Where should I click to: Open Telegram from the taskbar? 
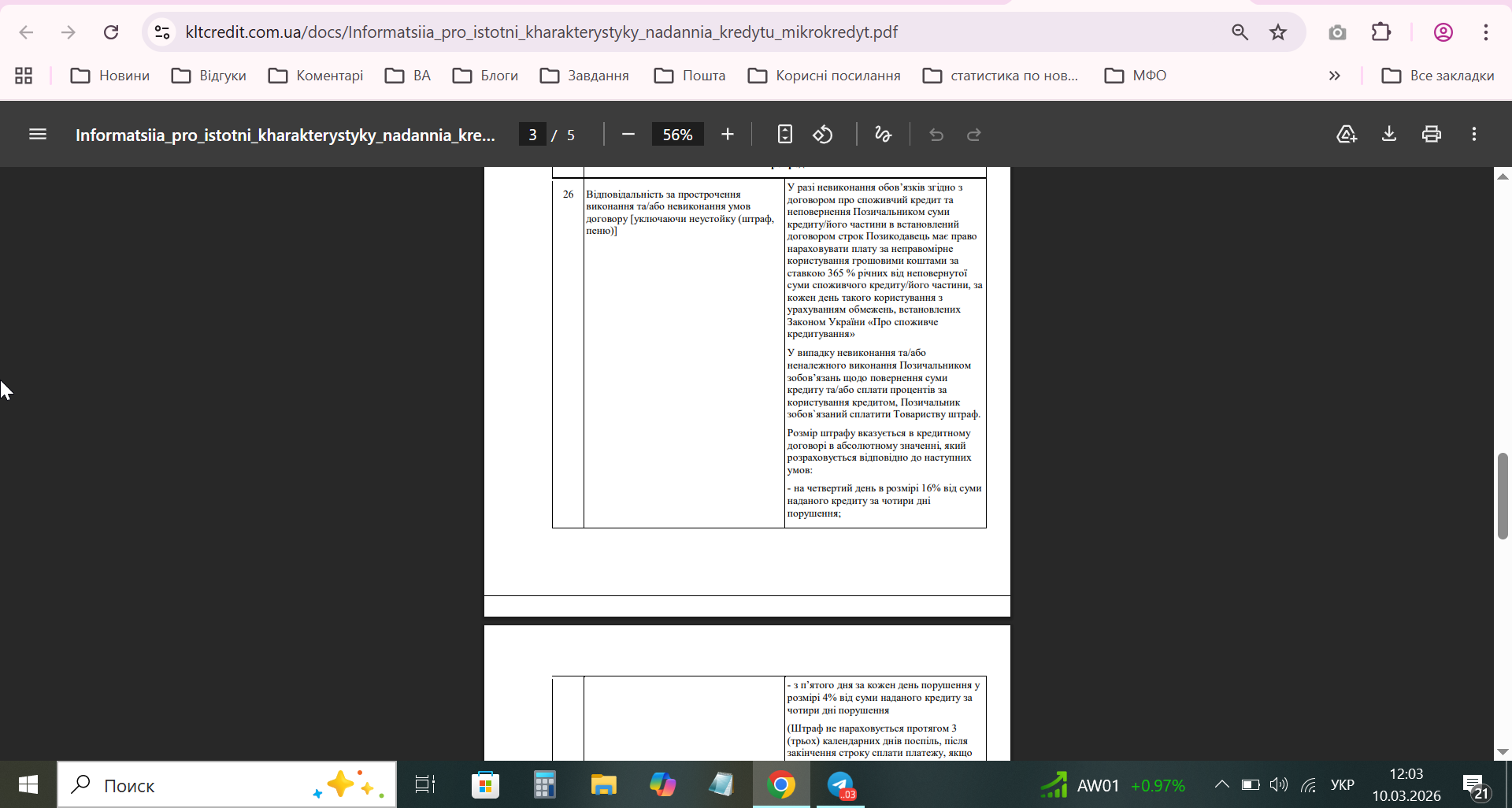[x=840, y=785]
